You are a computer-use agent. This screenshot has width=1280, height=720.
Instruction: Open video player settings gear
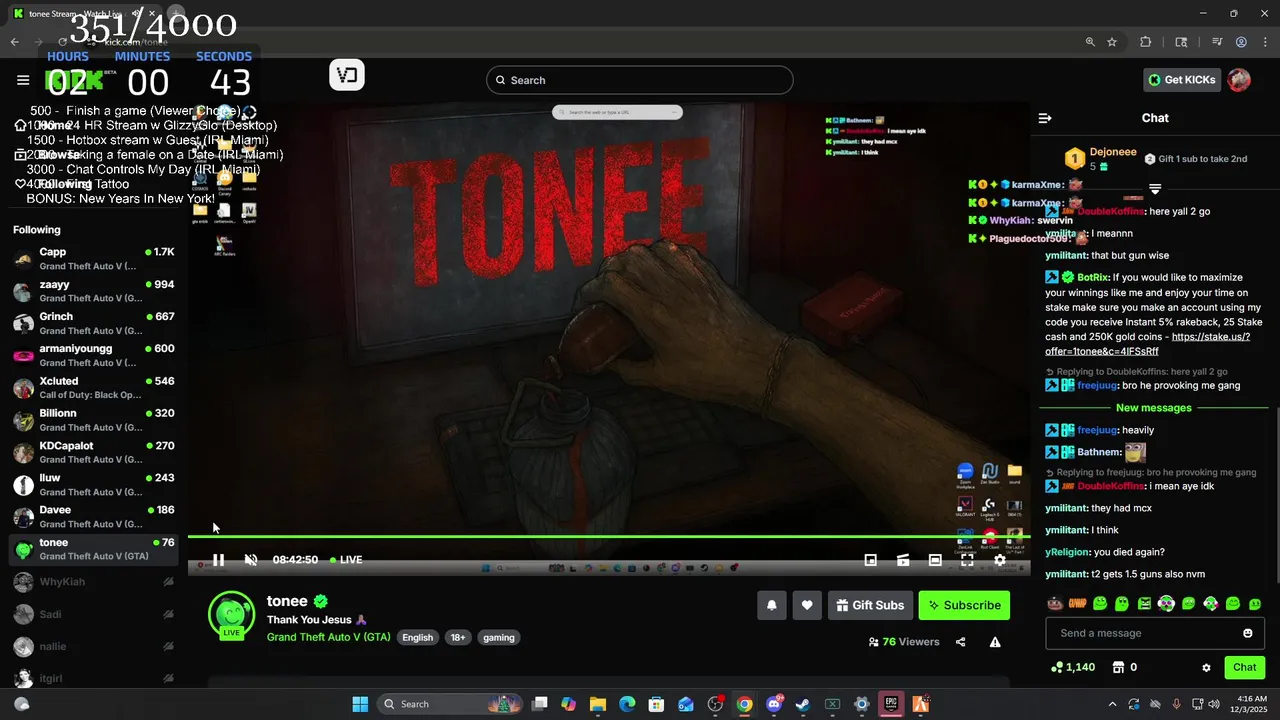coord(999,560)
